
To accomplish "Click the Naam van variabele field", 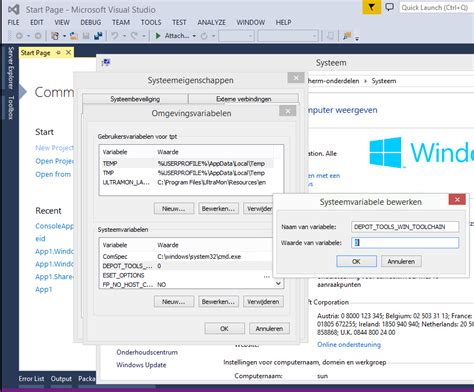I will (x=405, y=227).
